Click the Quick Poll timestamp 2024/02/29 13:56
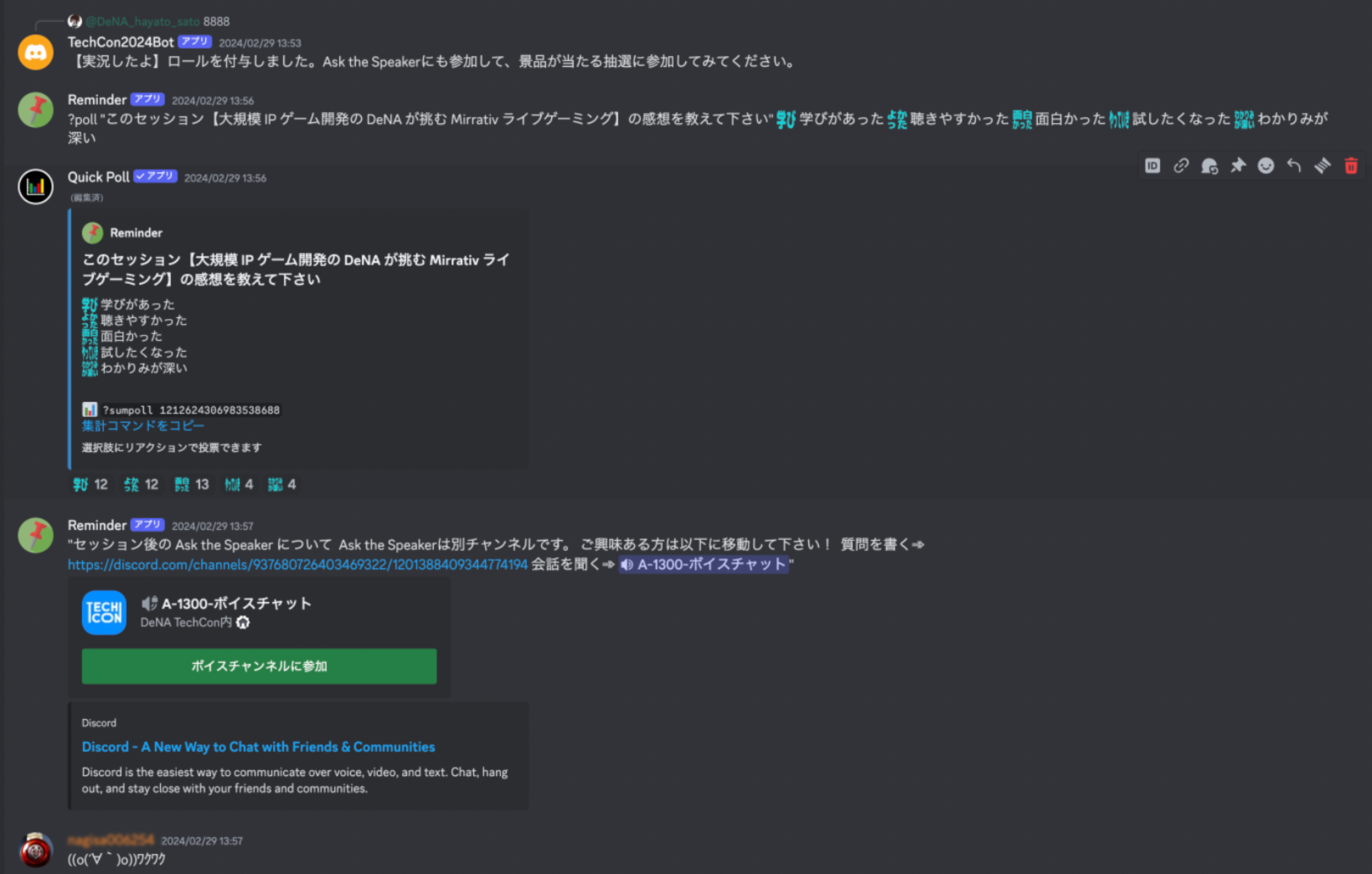The width and height of the screenshot is (1372, 874). [225, 177]
